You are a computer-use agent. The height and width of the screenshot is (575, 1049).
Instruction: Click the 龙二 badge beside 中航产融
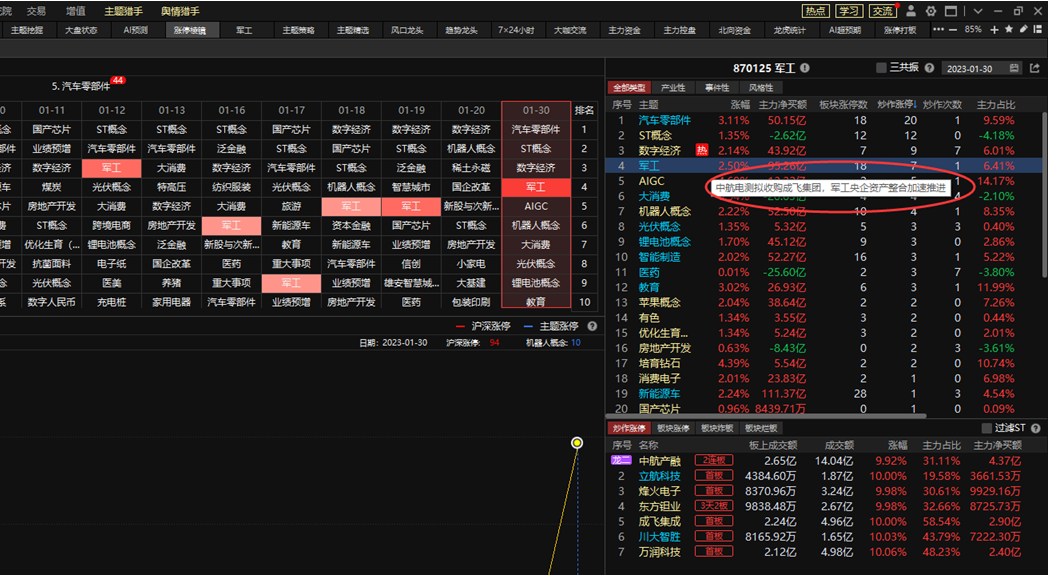(x=621, y=461)
